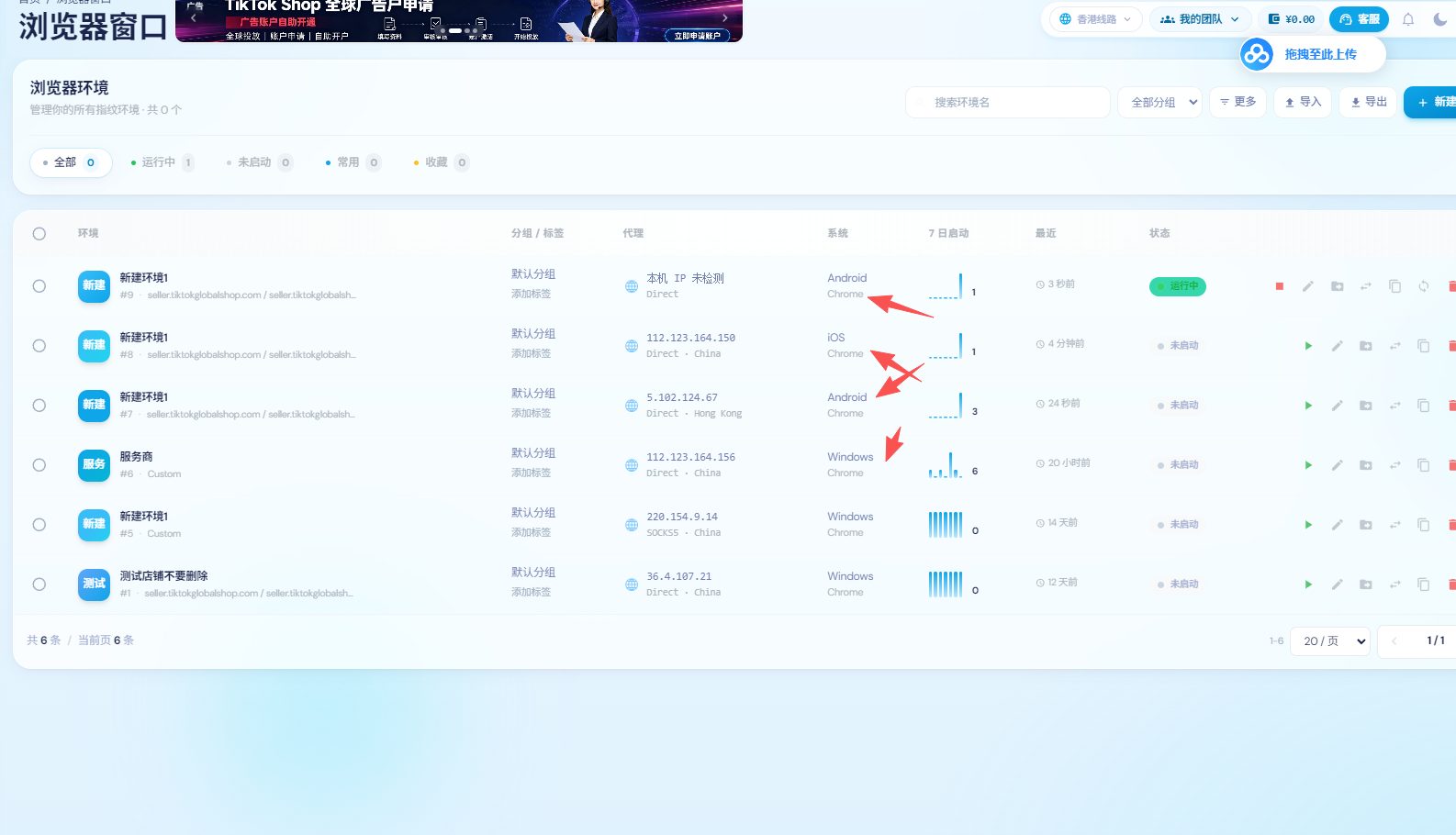Switch to the 运行中 filter tab
This screenshot has height=835, width=1456.
[x=162, y=162]
